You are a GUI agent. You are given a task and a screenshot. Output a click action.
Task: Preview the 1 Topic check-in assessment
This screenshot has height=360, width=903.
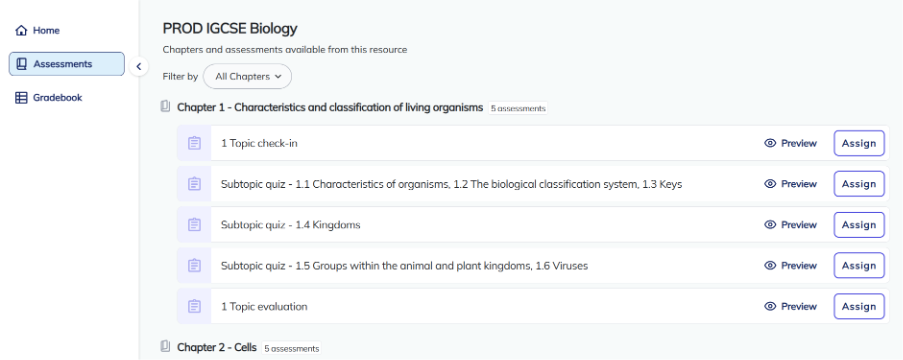point(790,143)
